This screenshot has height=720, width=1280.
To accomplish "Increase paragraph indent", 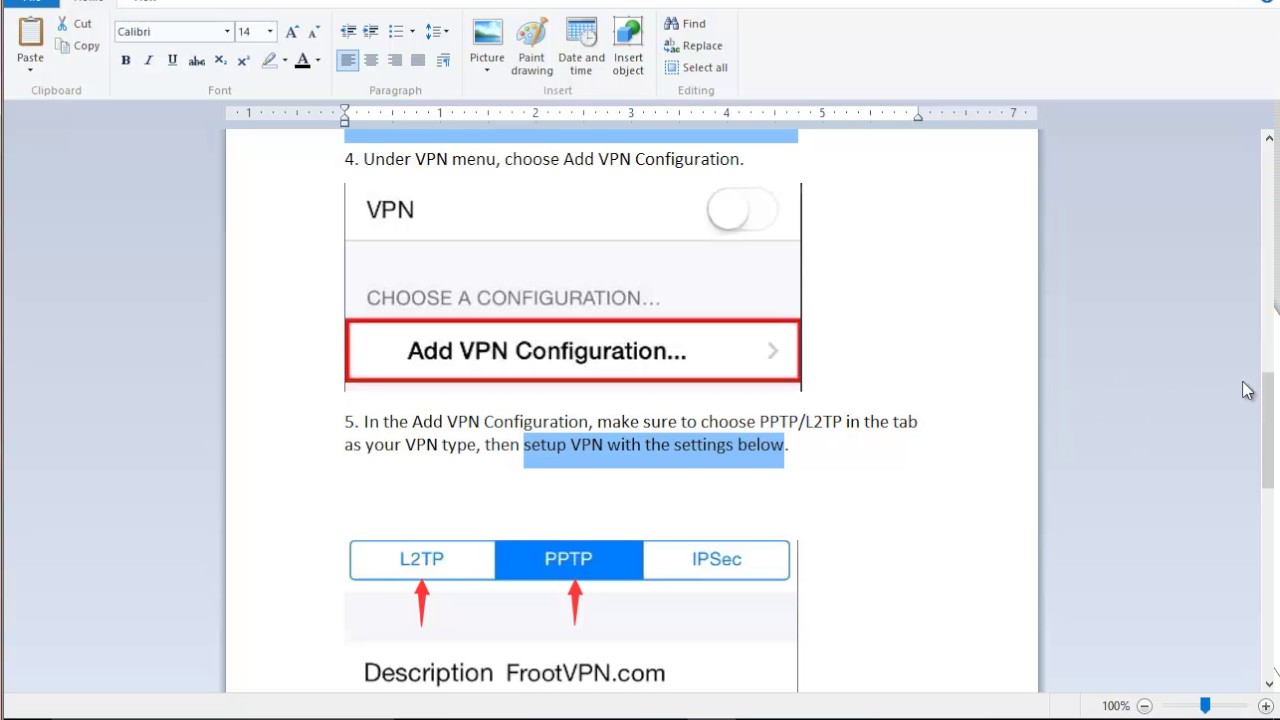I will (x=371, y=32).
